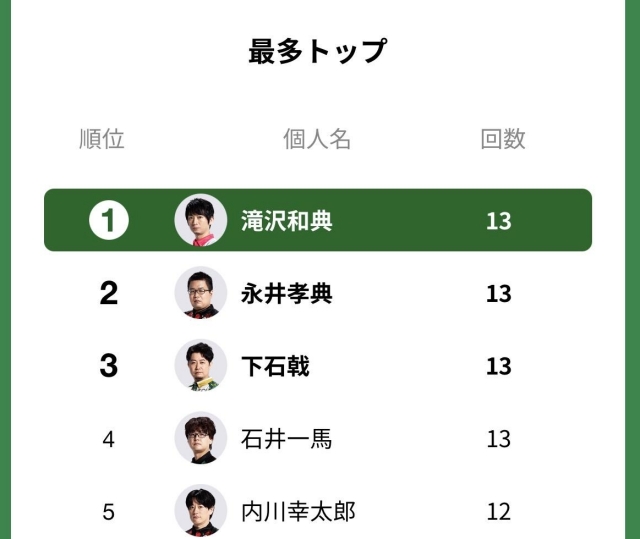Click the 回数 column header

click(503, 139)
